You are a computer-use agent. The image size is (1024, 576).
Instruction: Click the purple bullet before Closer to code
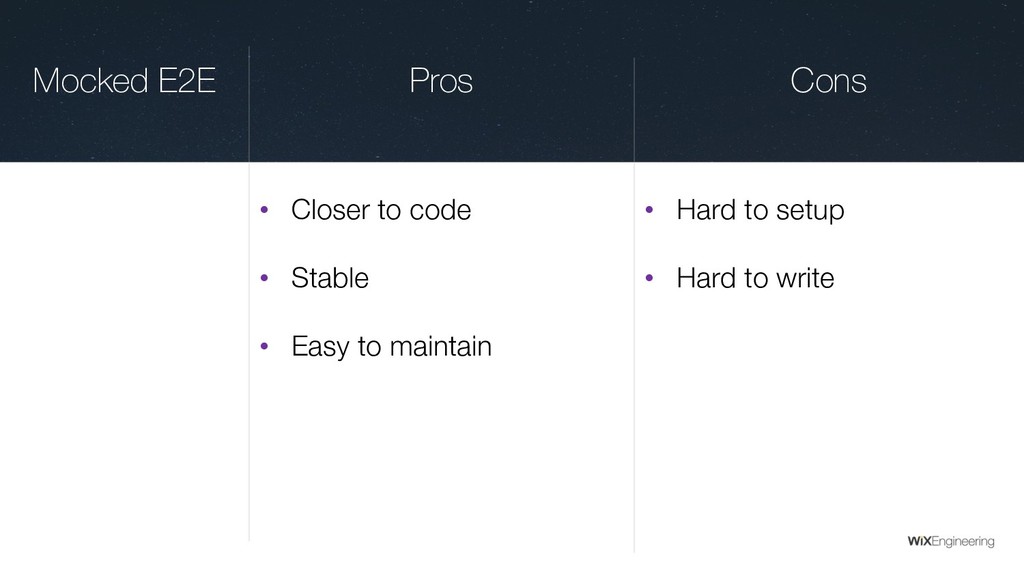tap(265, 210)
